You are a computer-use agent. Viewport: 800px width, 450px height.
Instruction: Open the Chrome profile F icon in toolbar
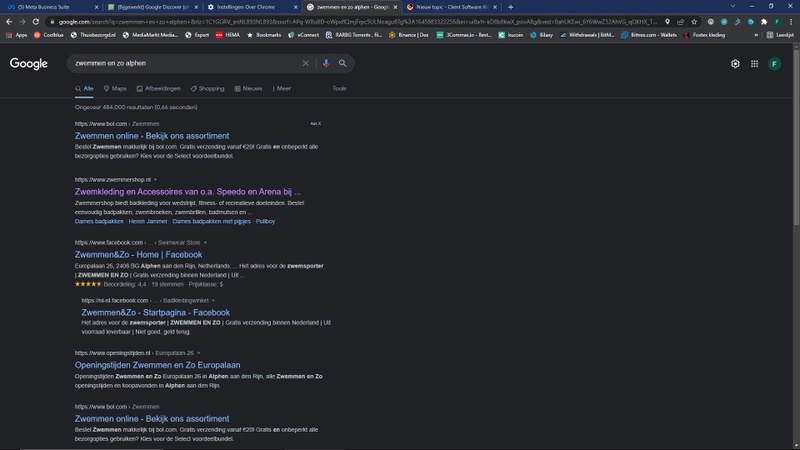click(x=778, y=22)
